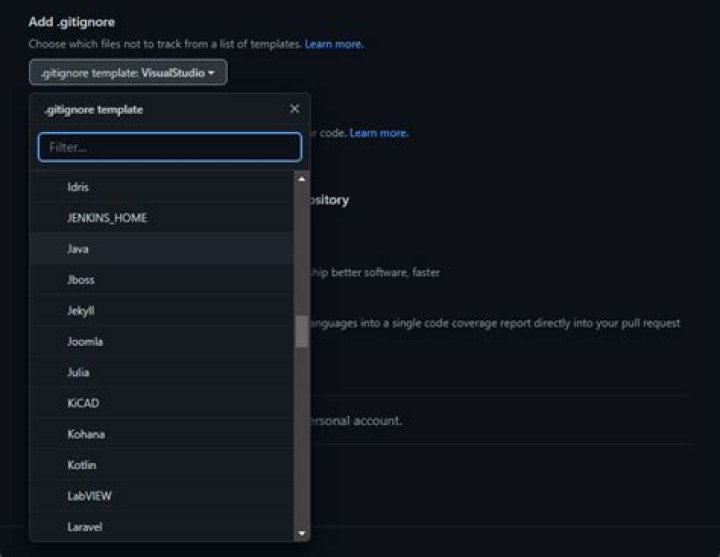This screenshot has width=720, height=557.
Task: Click the scroll up arrow in list
Action: pos(302,179)
